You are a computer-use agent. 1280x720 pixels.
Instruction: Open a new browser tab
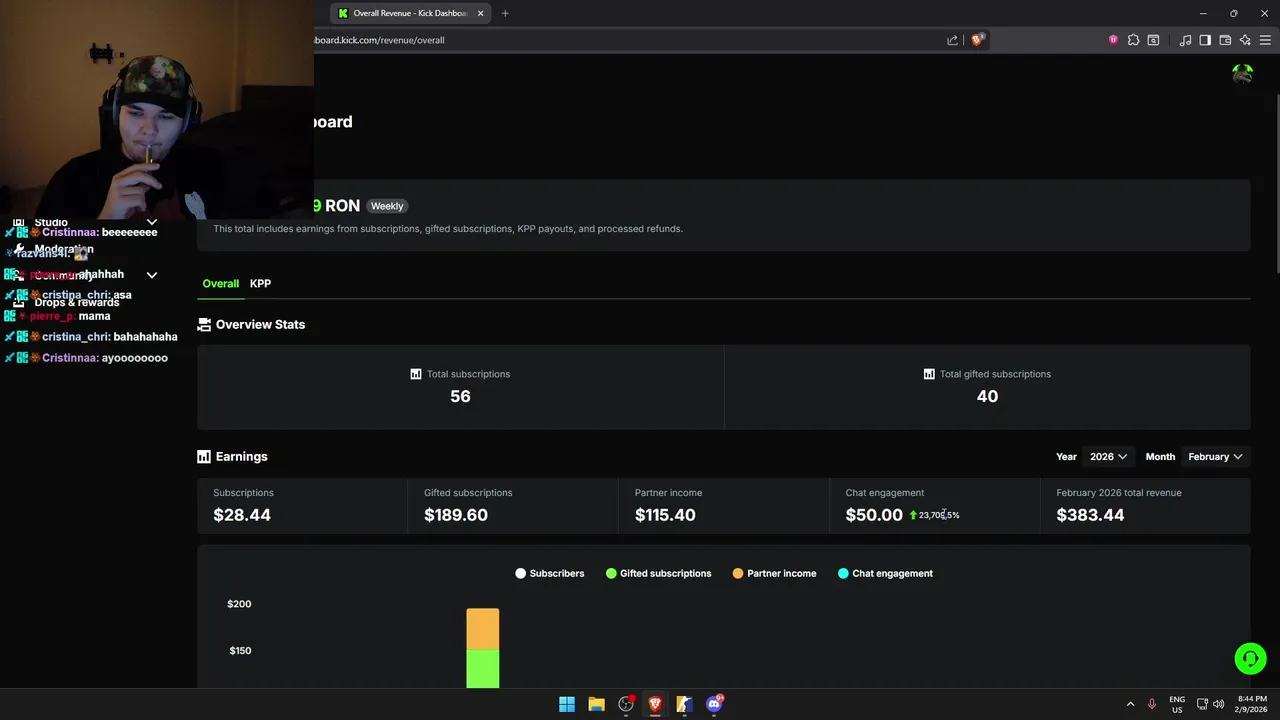point(505,13)
